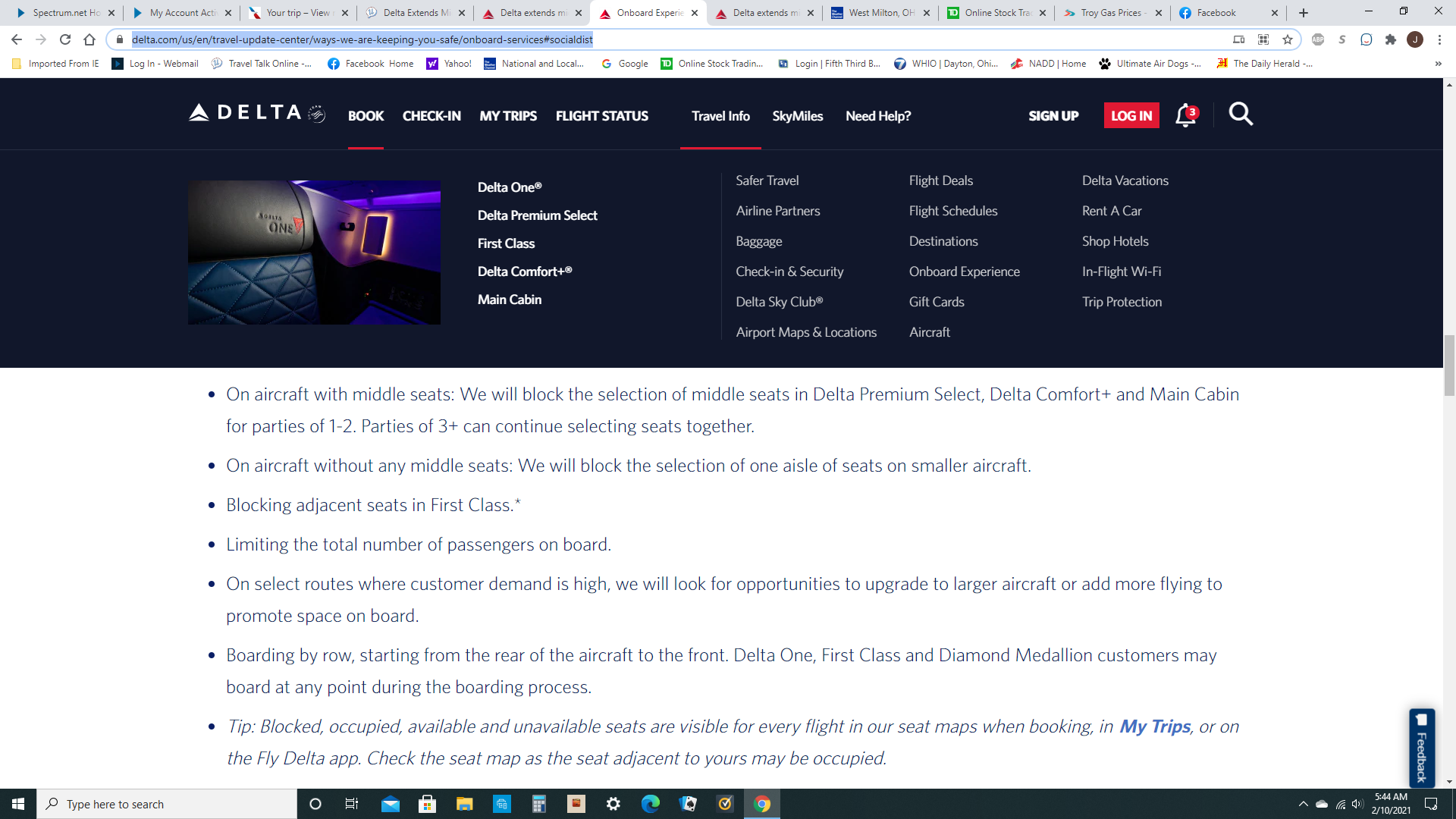Open the Flight Deals link

click(x=941, y=180)
